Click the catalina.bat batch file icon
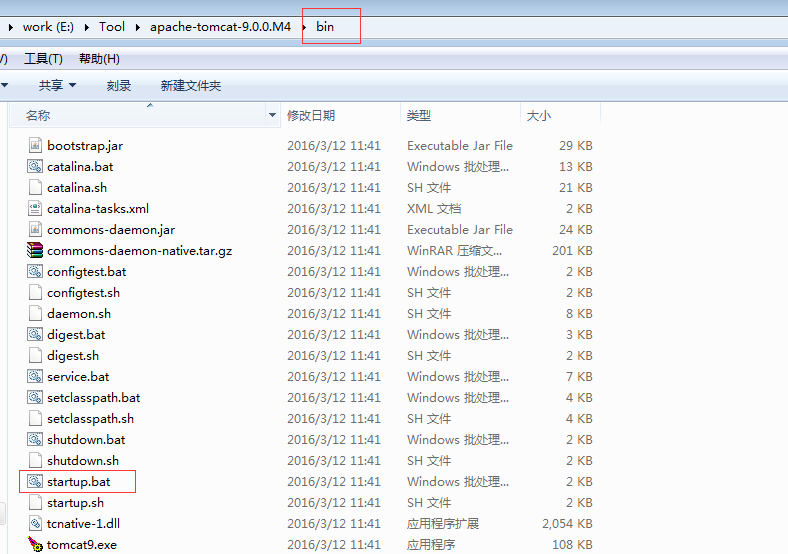This screenshot has width=788, height=554. (x=35, y=166)
